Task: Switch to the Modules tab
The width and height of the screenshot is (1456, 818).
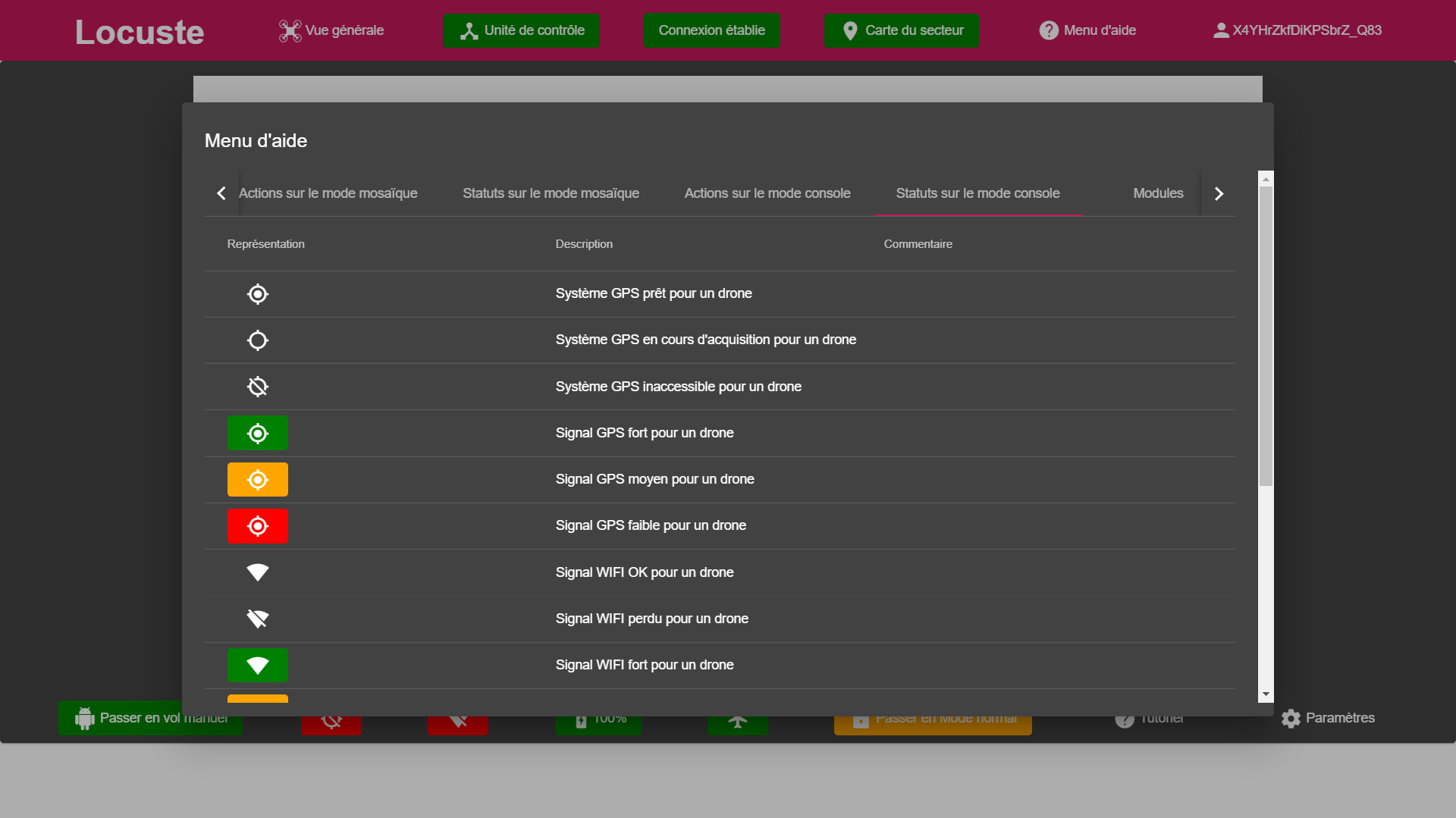Action: click(x=1158, y=193)
